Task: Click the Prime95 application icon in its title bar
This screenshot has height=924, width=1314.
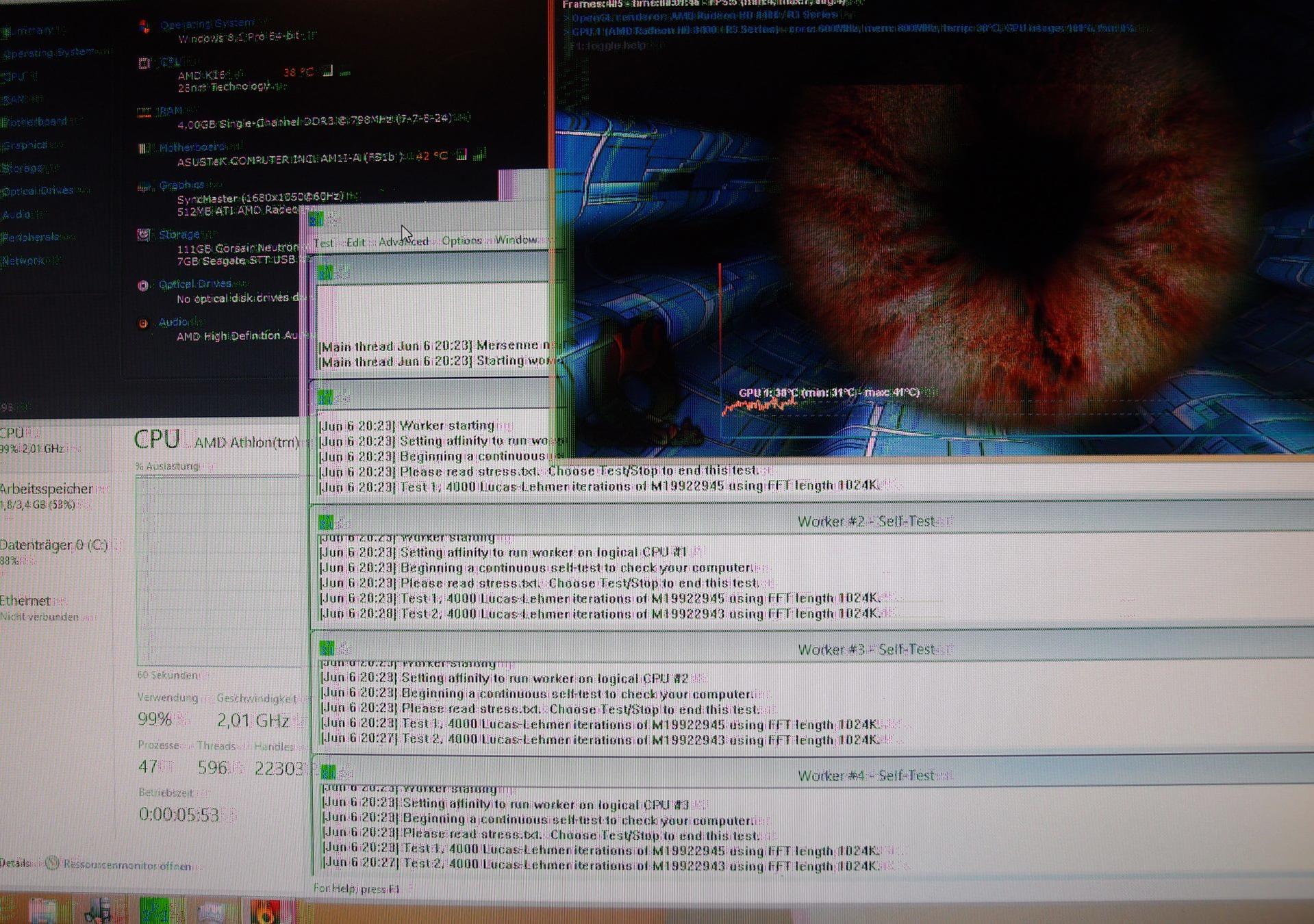Action: (x=316, y=219)
